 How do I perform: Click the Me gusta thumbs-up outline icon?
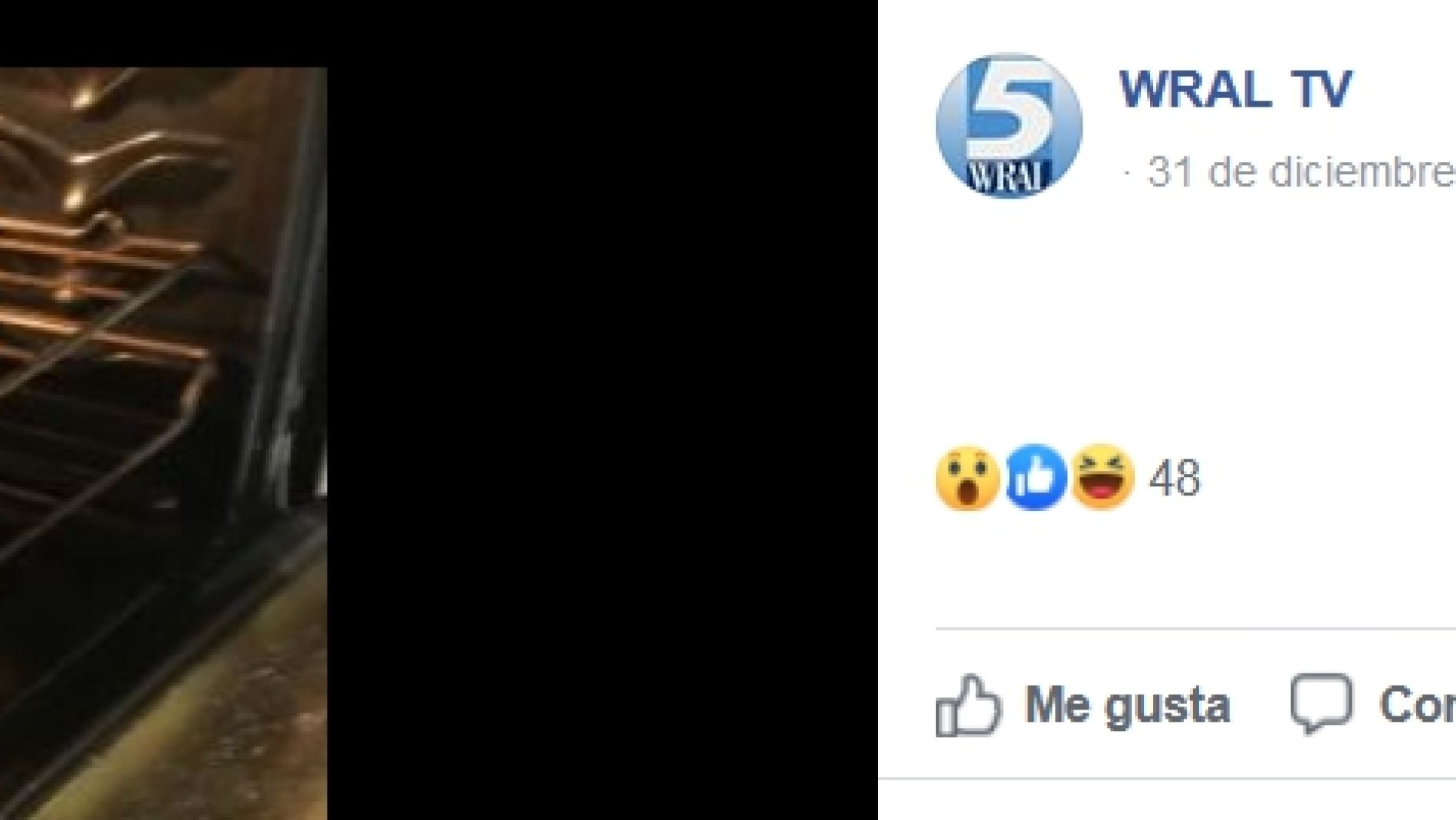(968, 706)
